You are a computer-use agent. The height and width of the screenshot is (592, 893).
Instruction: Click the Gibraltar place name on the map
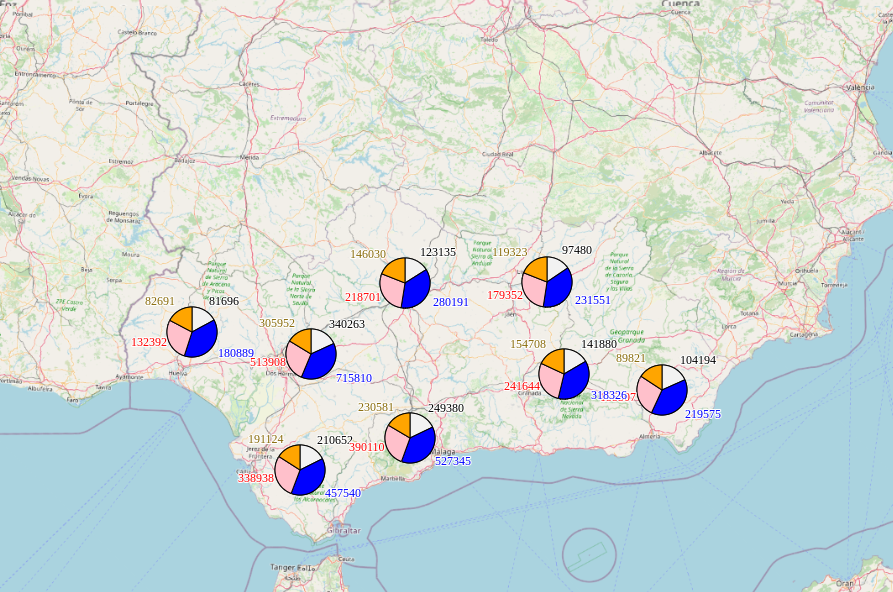click(343, 530)
